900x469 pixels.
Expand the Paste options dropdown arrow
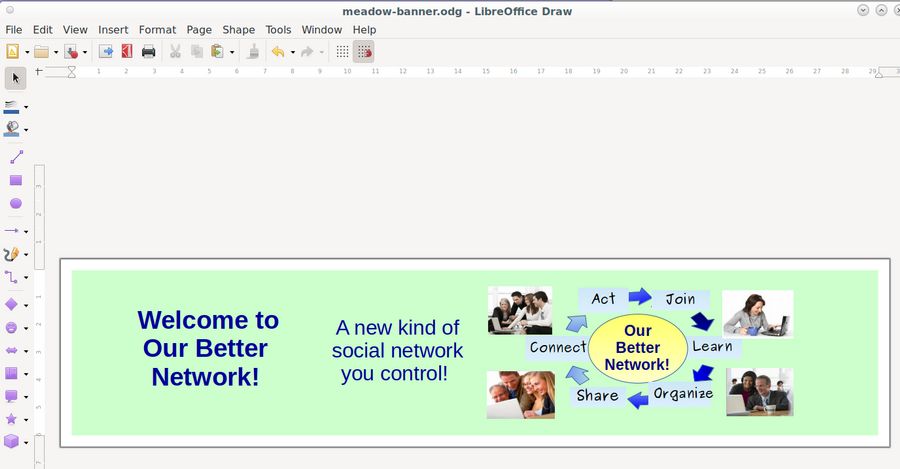(232, 52)
